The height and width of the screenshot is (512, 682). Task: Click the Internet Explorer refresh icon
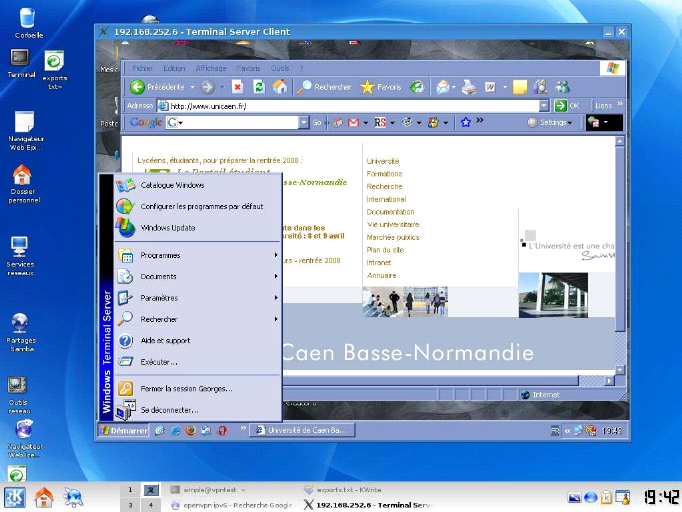tap(258, 87)
